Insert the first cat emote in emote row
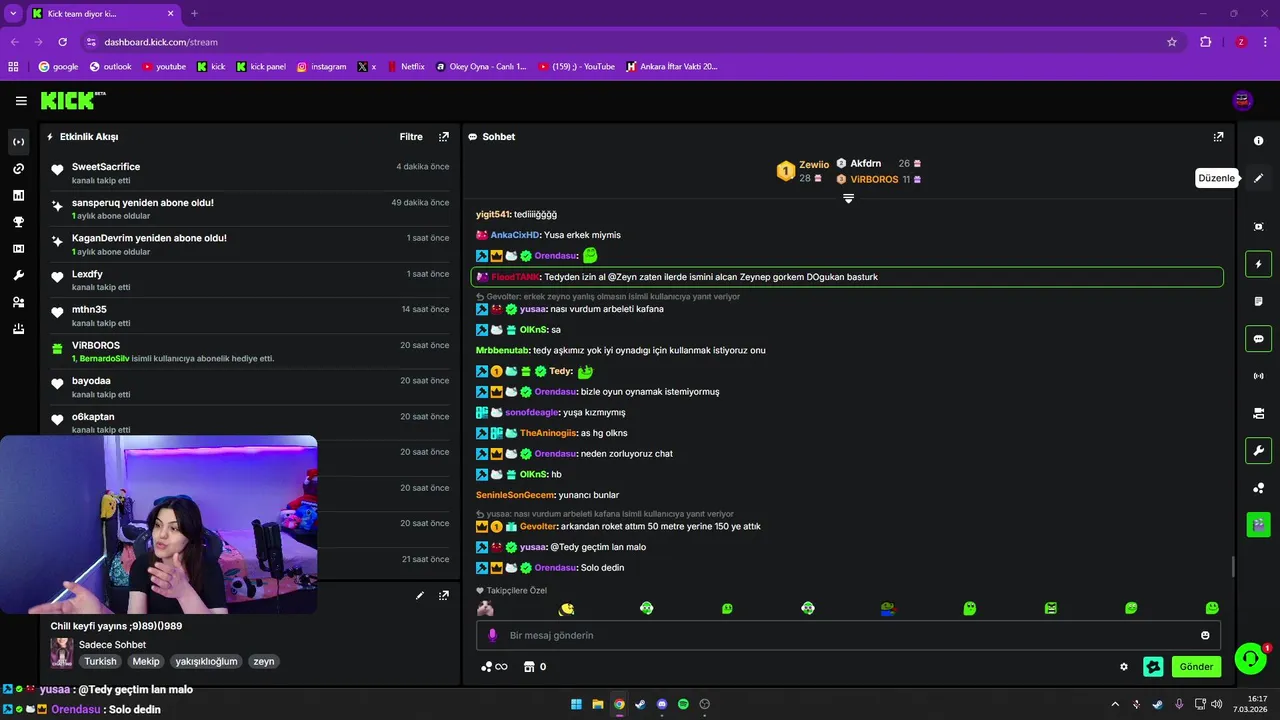Viewport: 1280px width, 720px height. click(486, 608)
